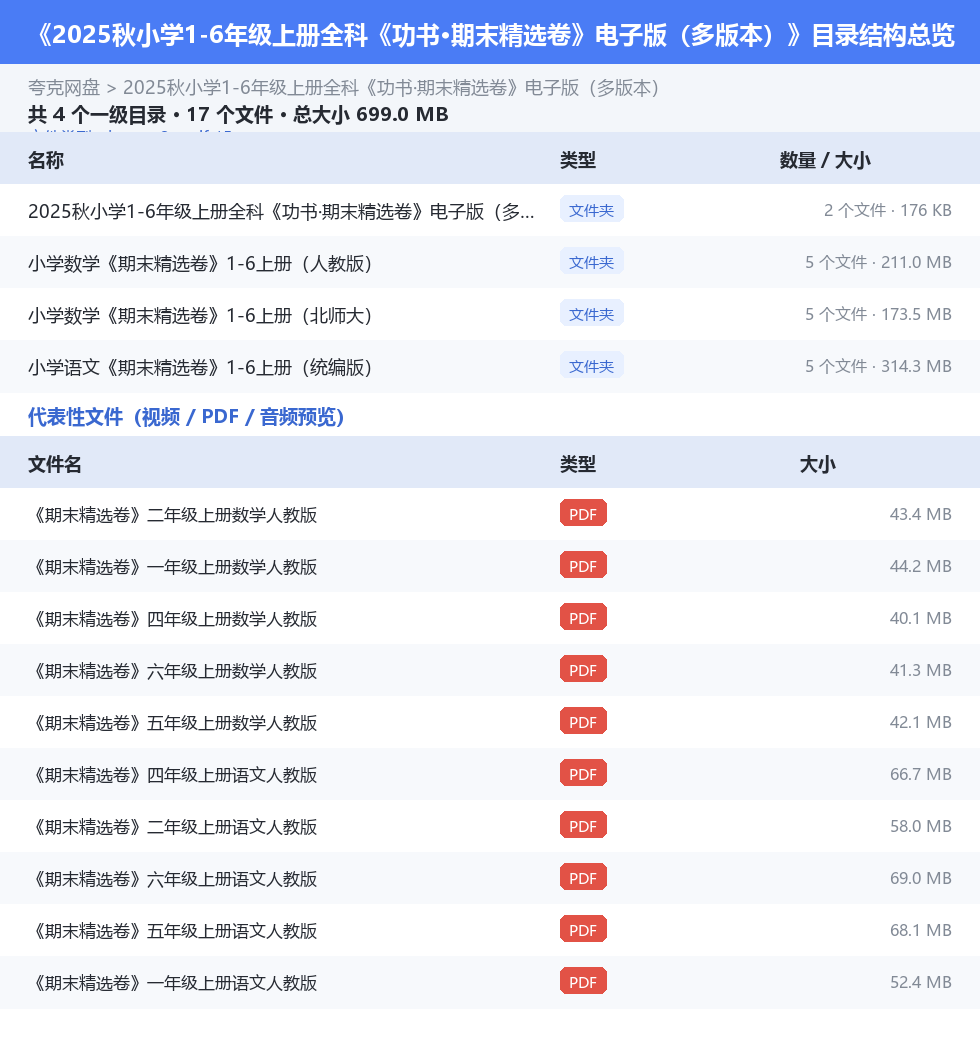Click PDF badge for 一年级上册数学人教版

pyautogui.click(x=583, y=565)
